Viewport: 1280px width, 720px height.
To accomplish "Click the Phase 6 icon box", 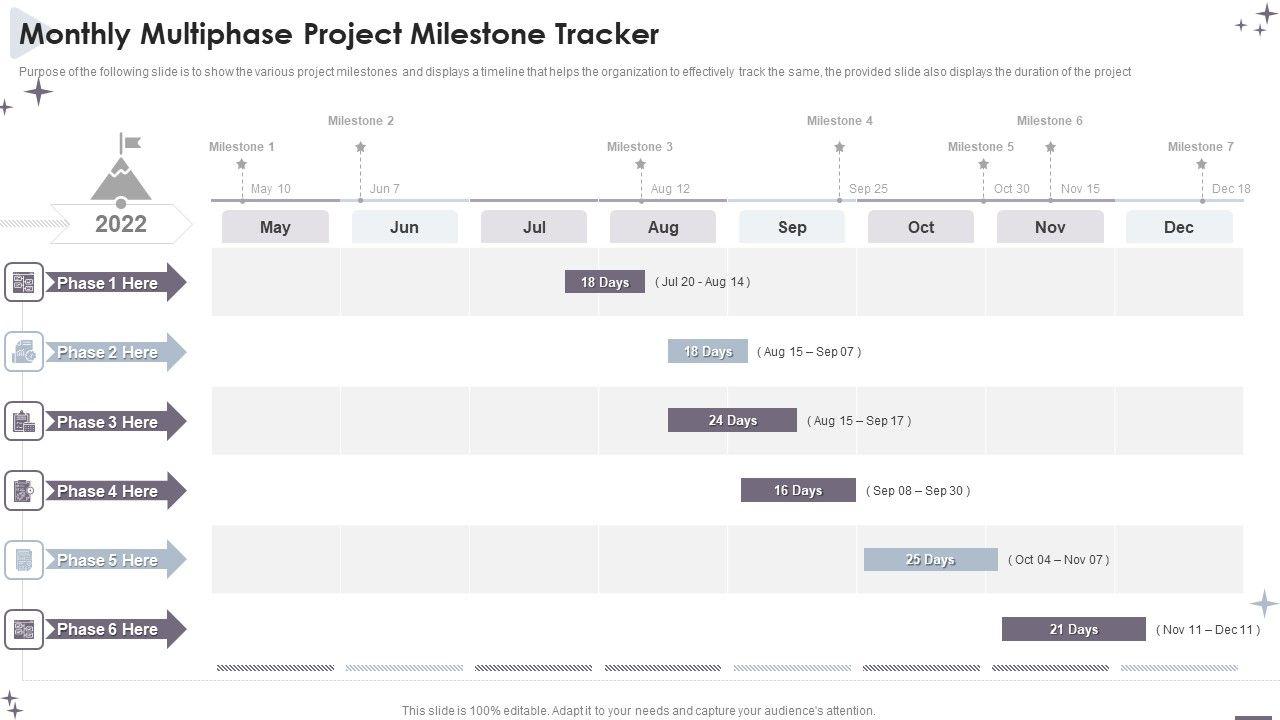I will click(24, 629).
